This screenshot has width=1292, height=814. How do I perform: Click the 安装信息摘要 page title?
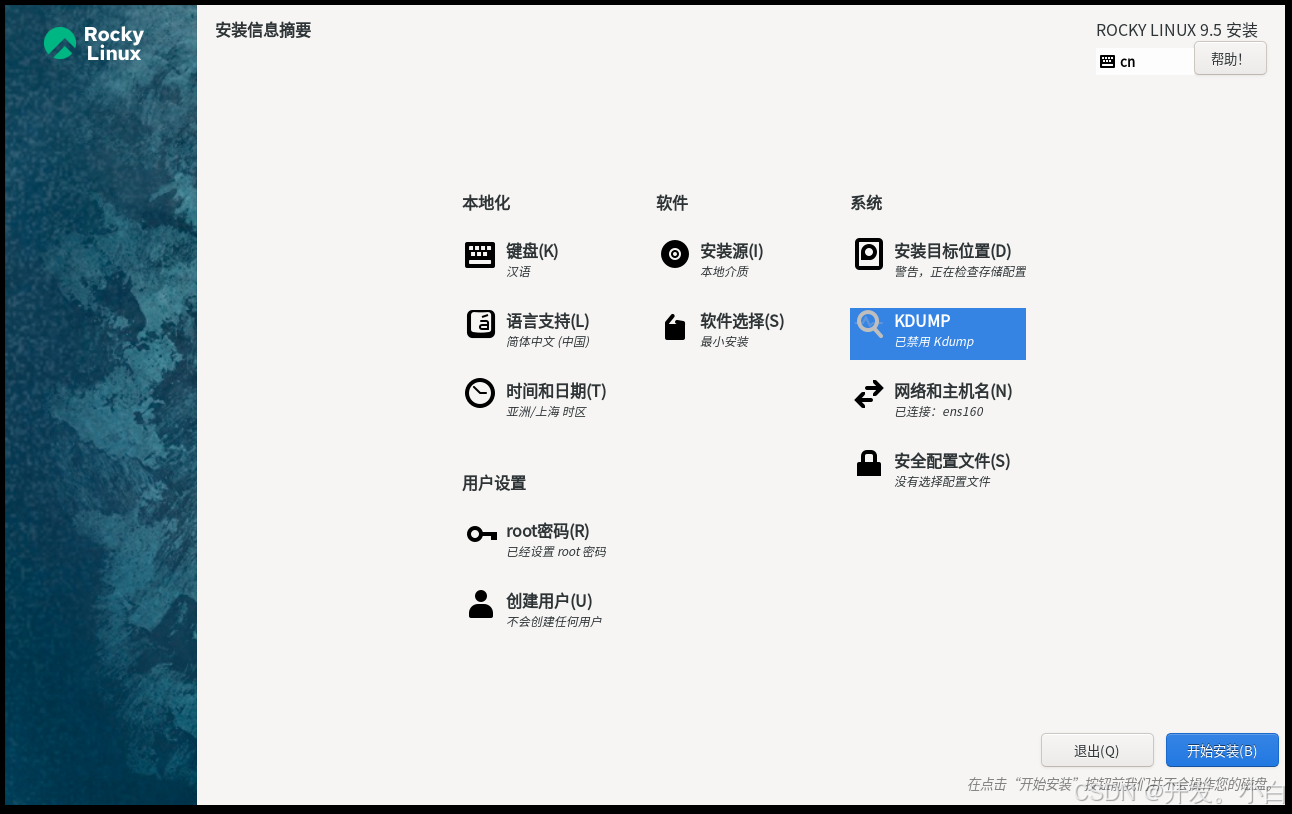(x=263, y=30)
